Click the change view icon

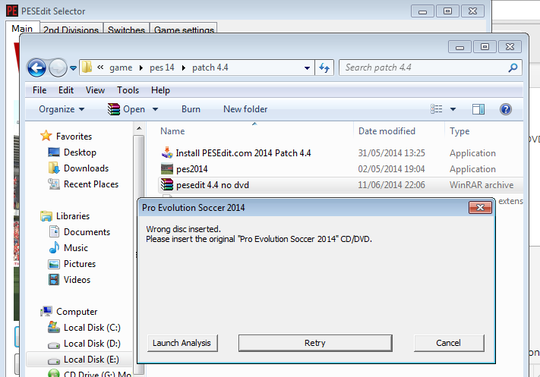click(436, 109)
